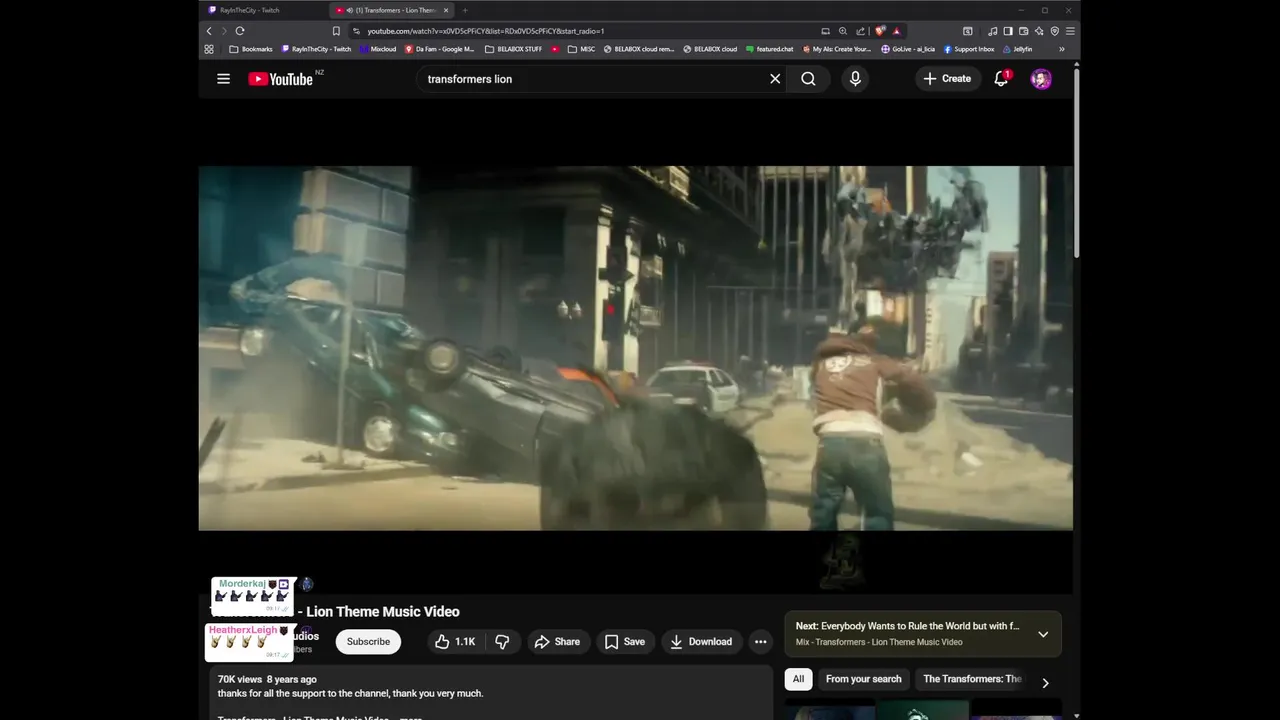
Task: Click zoom magnifier in address bar
Action: click(x=843, y=31)
